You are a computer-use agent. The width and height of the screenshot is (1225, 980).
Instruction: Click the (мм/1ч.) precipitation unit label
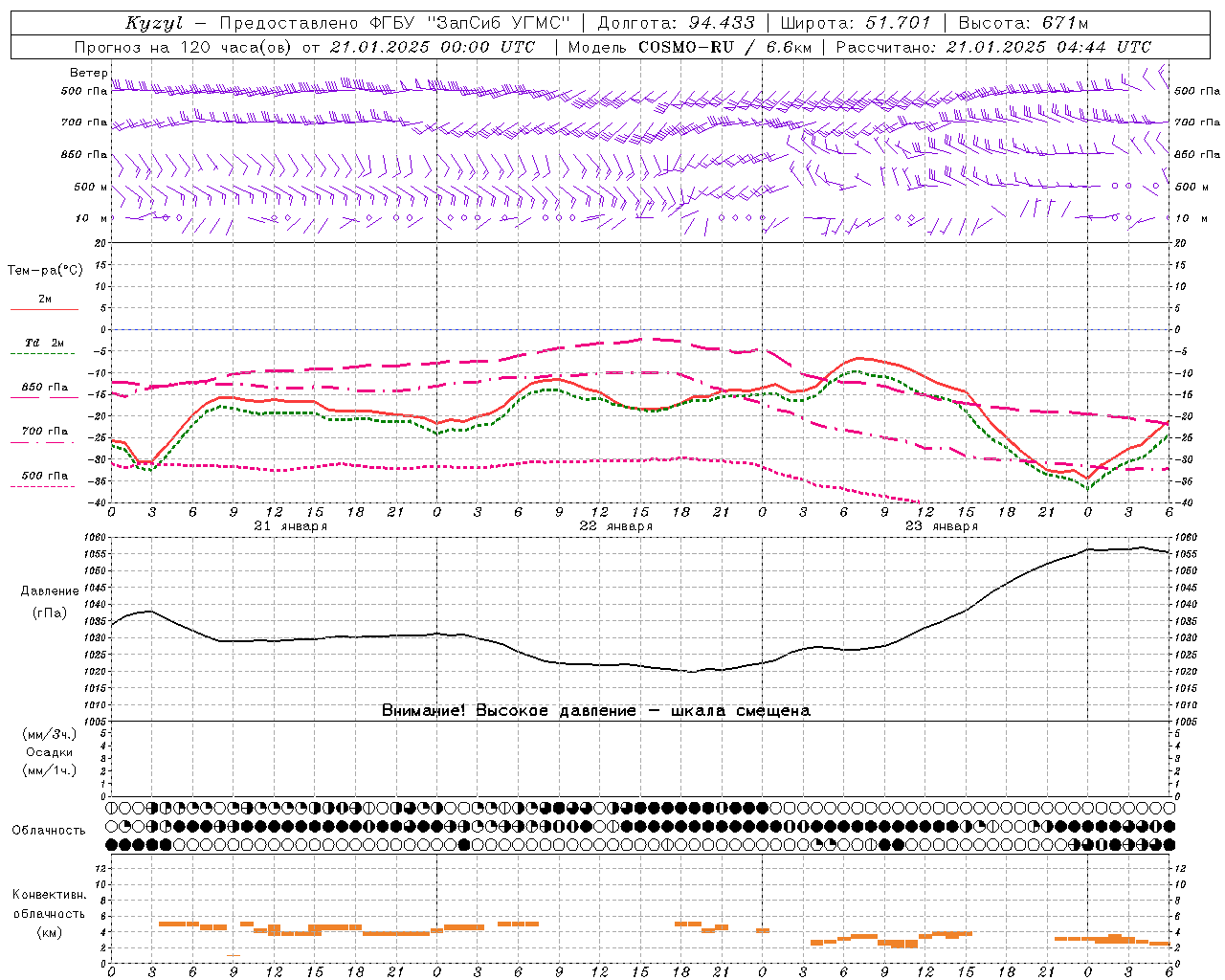click(50, 770)
